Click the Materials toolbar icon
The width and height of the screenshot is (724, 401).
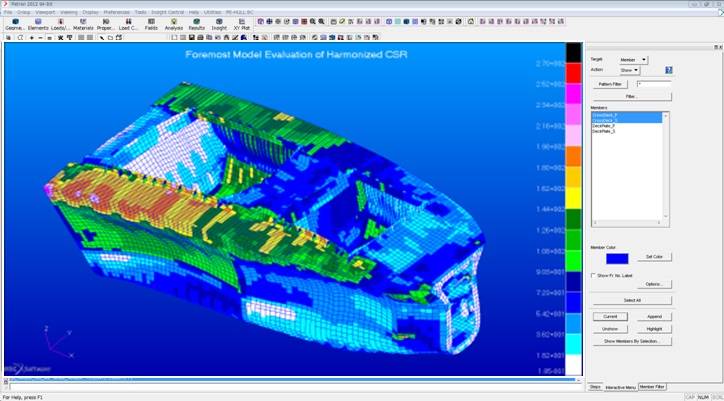[83, 22]
